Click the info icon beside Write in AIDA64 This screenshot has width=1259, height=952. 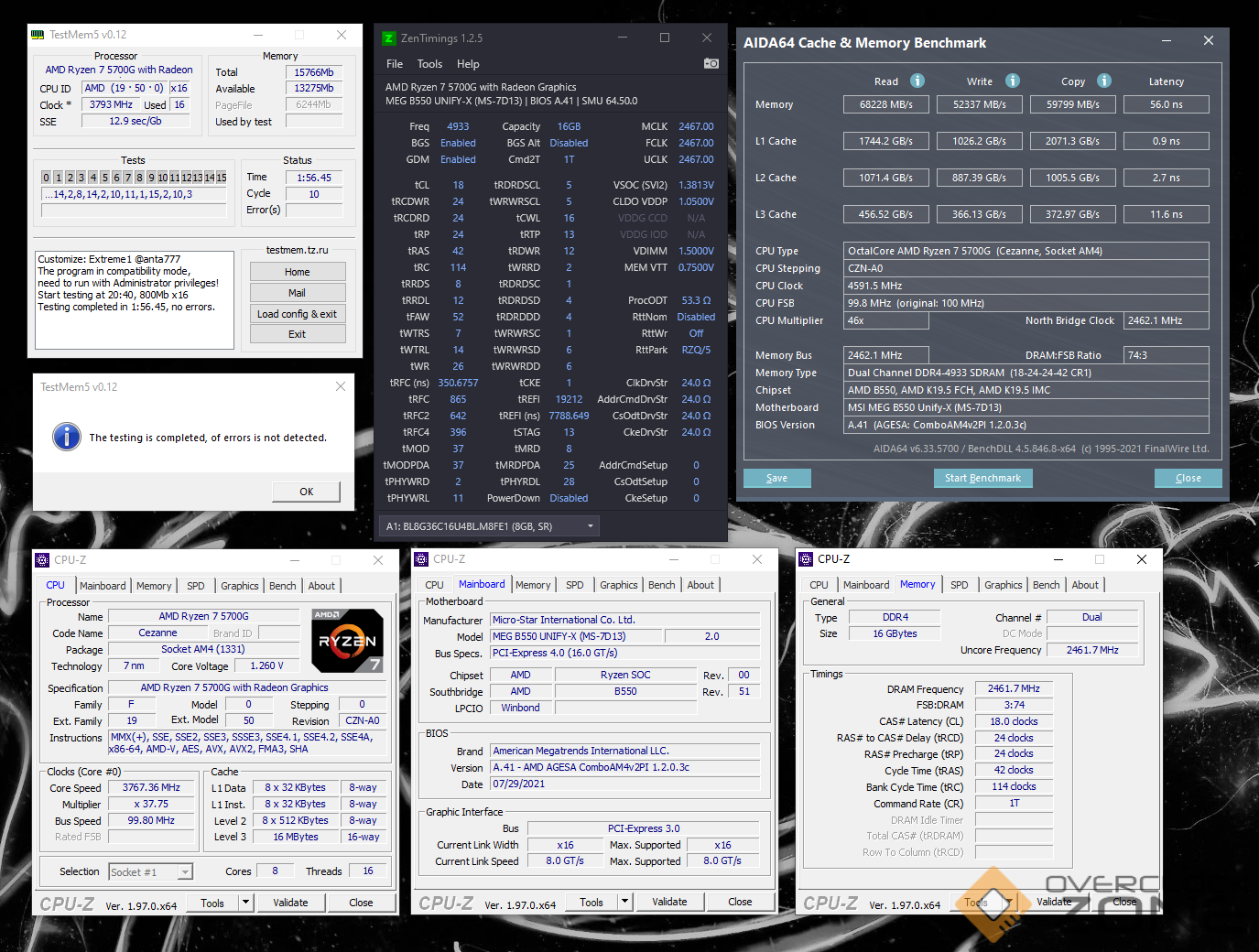1013,81
